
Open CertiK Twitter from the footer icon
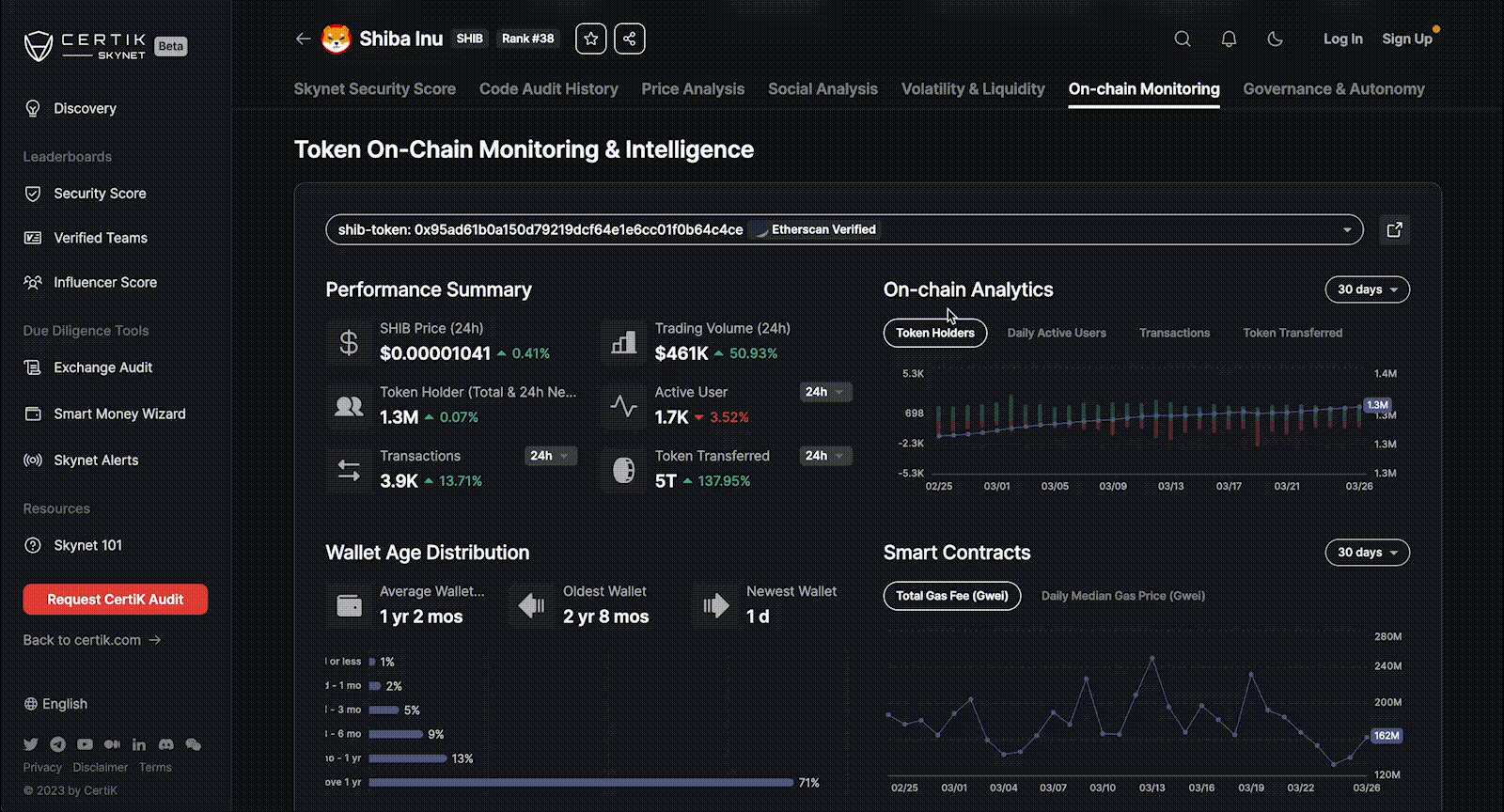coord(31,744)
